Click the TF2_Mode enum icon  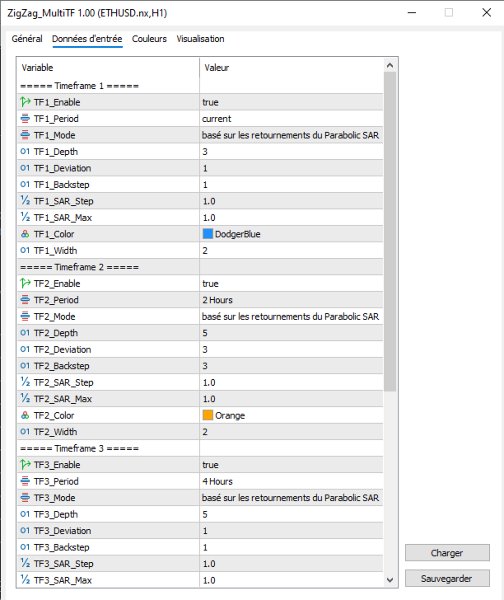pos(25,316)
